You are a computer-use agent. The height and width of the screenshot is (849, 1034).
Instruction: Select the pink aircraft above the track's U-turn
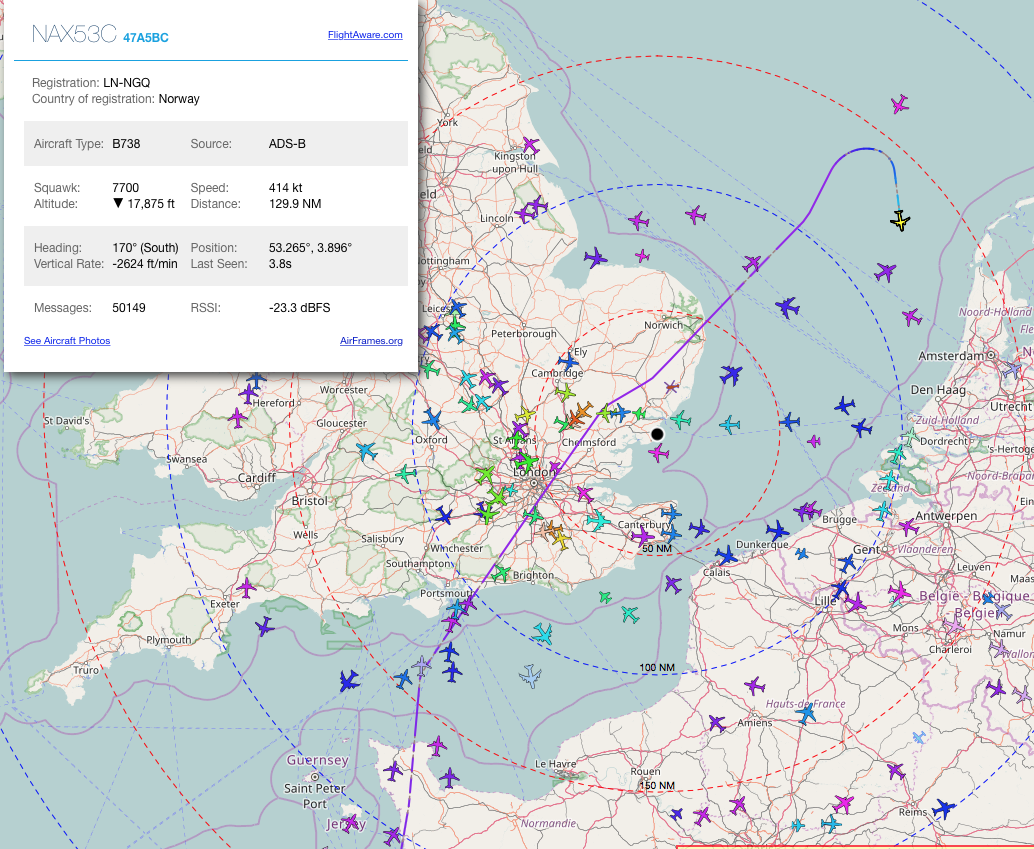[x=899, y=104]
